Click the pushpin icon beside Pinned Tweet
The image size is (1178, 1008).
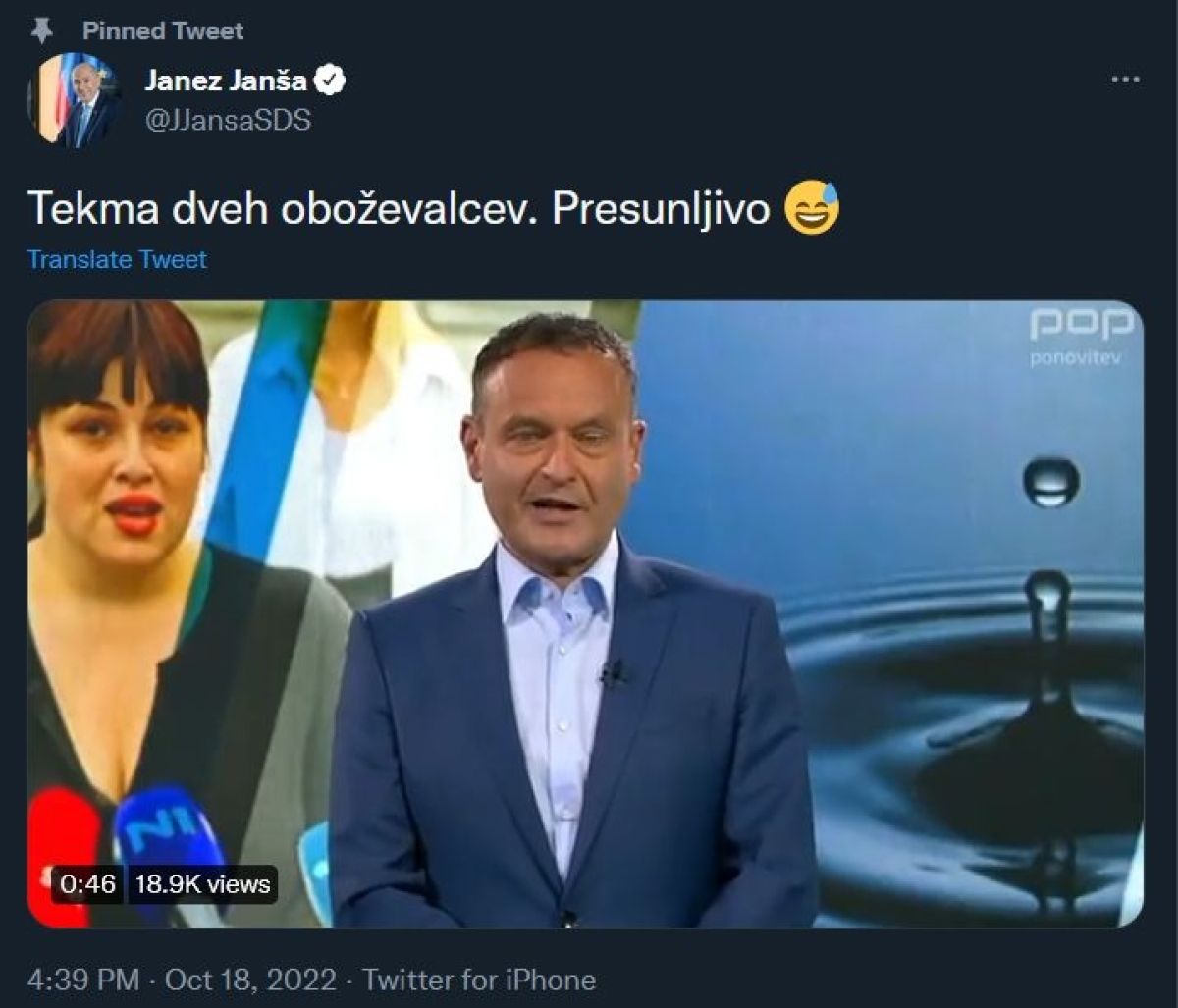(42, 30)
